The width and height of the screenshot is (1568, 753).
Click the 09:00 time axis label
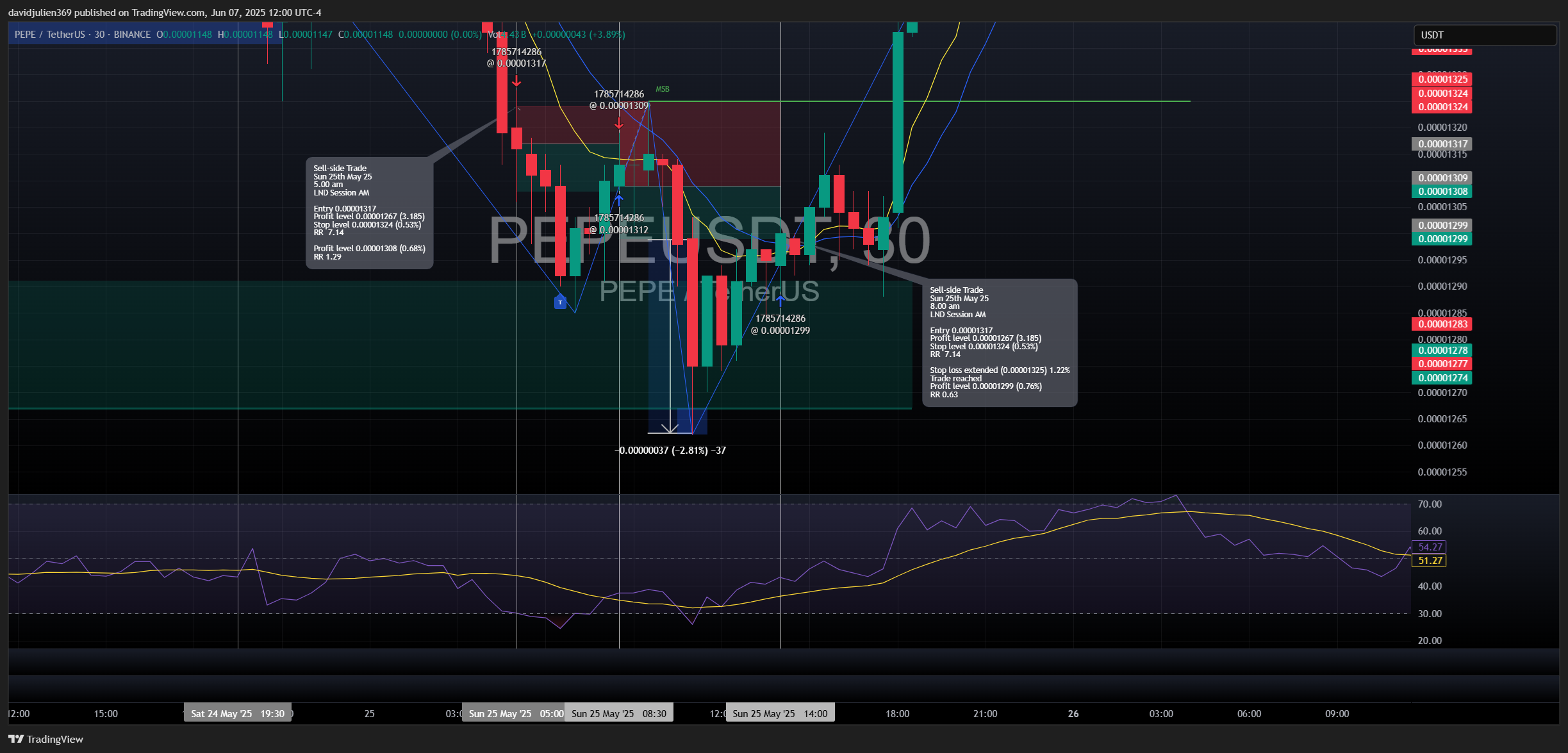click(1337, 714)
